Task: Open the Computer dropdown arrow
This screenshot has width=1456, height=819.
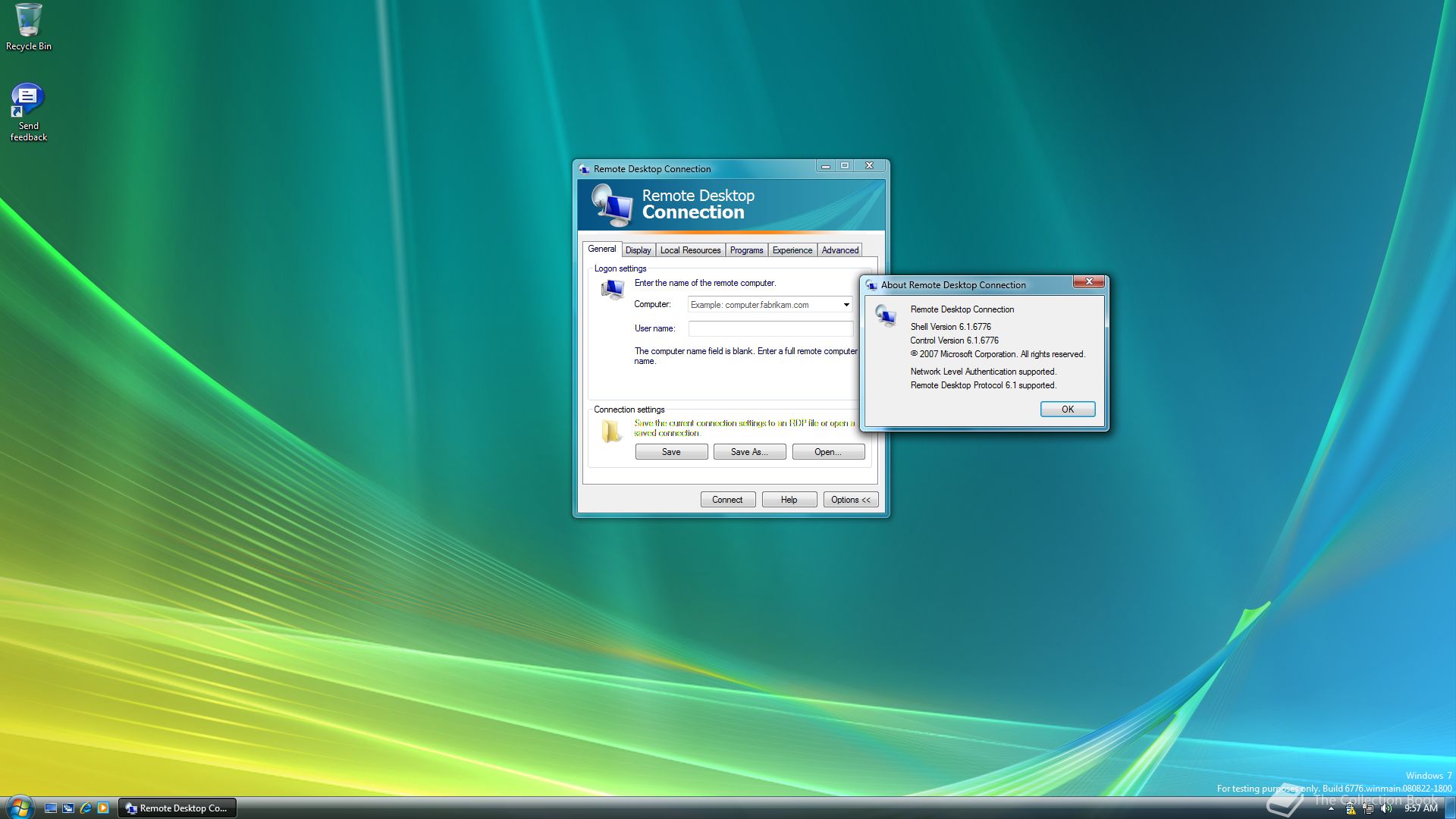Action: [x=846, y=305]
